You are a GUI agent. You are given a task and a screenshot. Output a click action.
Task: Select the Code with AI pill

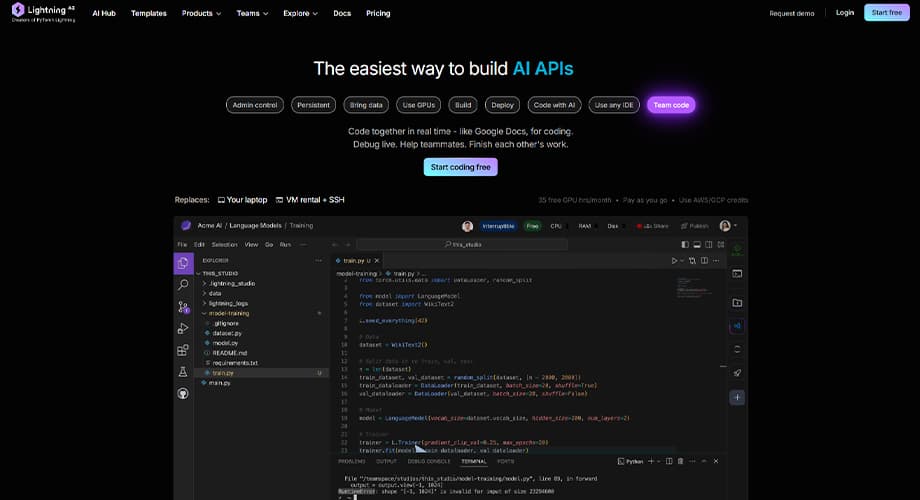[x=554, y=105]
